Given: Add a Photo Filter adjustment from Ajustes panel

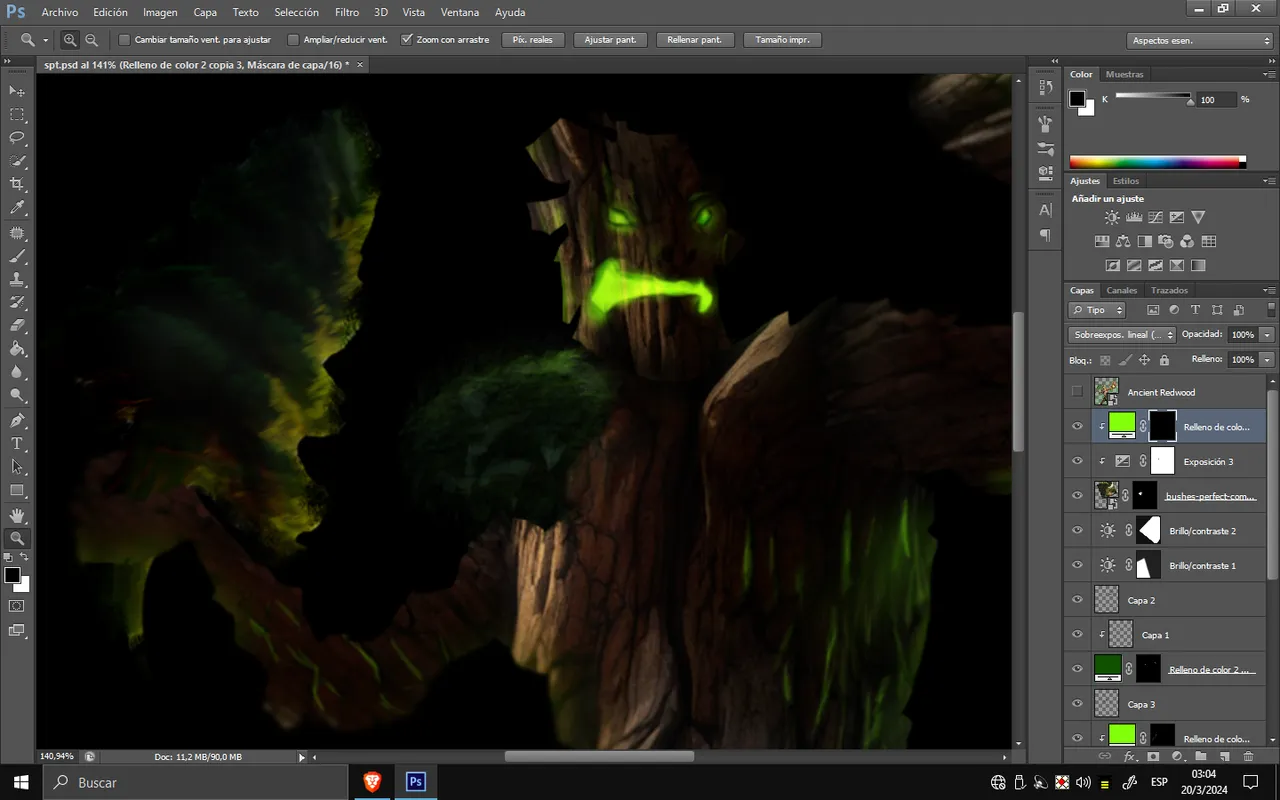Looking at the screenshot, I should [1166, 241].
